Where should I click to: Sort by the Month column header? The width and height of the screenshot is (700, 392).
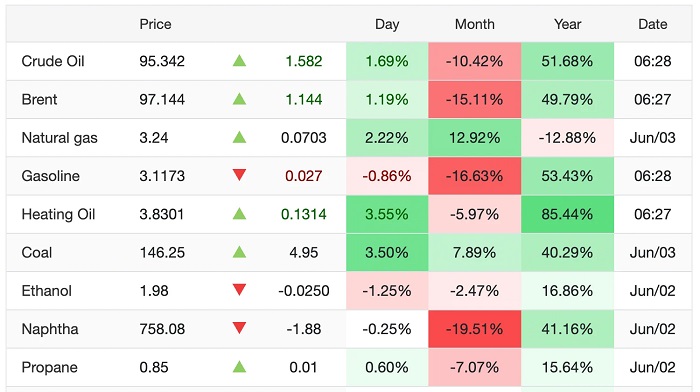coord(475,24)
